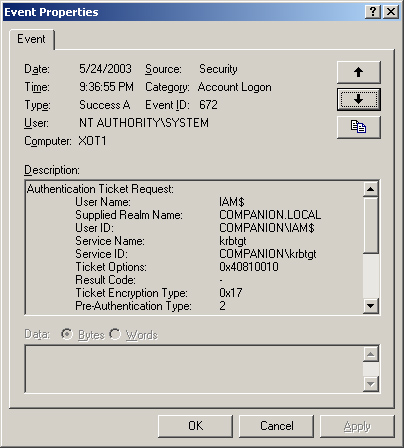Show the previous event with up arrow
This screenshot has width=404, height=448.
(358, 72)
